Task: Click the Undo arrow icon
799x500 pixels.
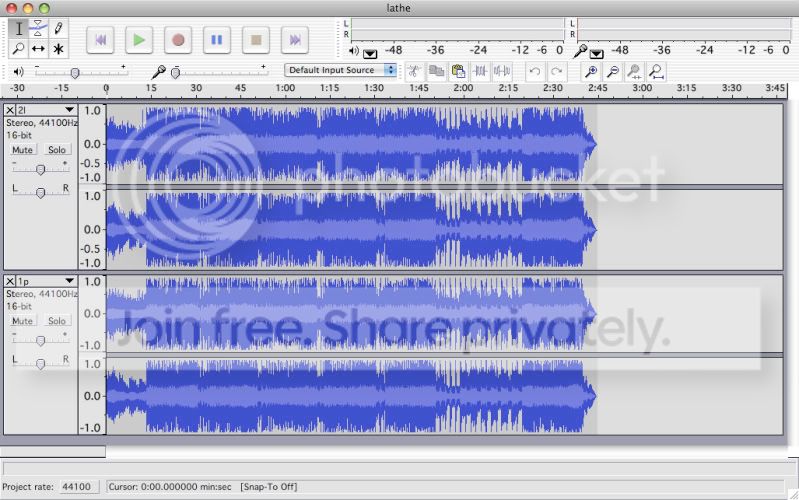Action: 535,71
